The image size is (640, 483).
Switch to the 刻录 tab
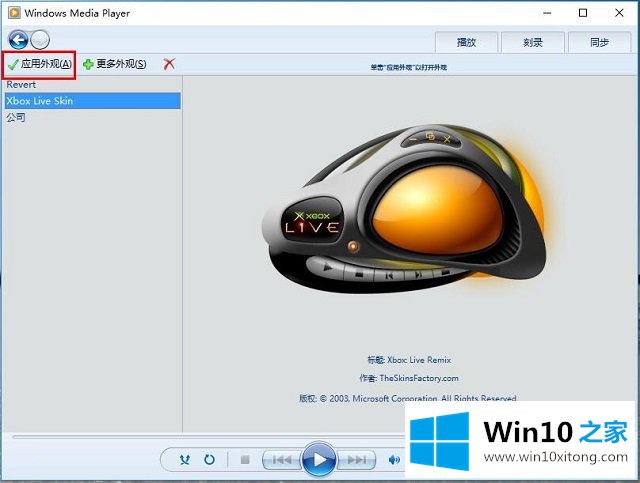(x=533, y=42)
